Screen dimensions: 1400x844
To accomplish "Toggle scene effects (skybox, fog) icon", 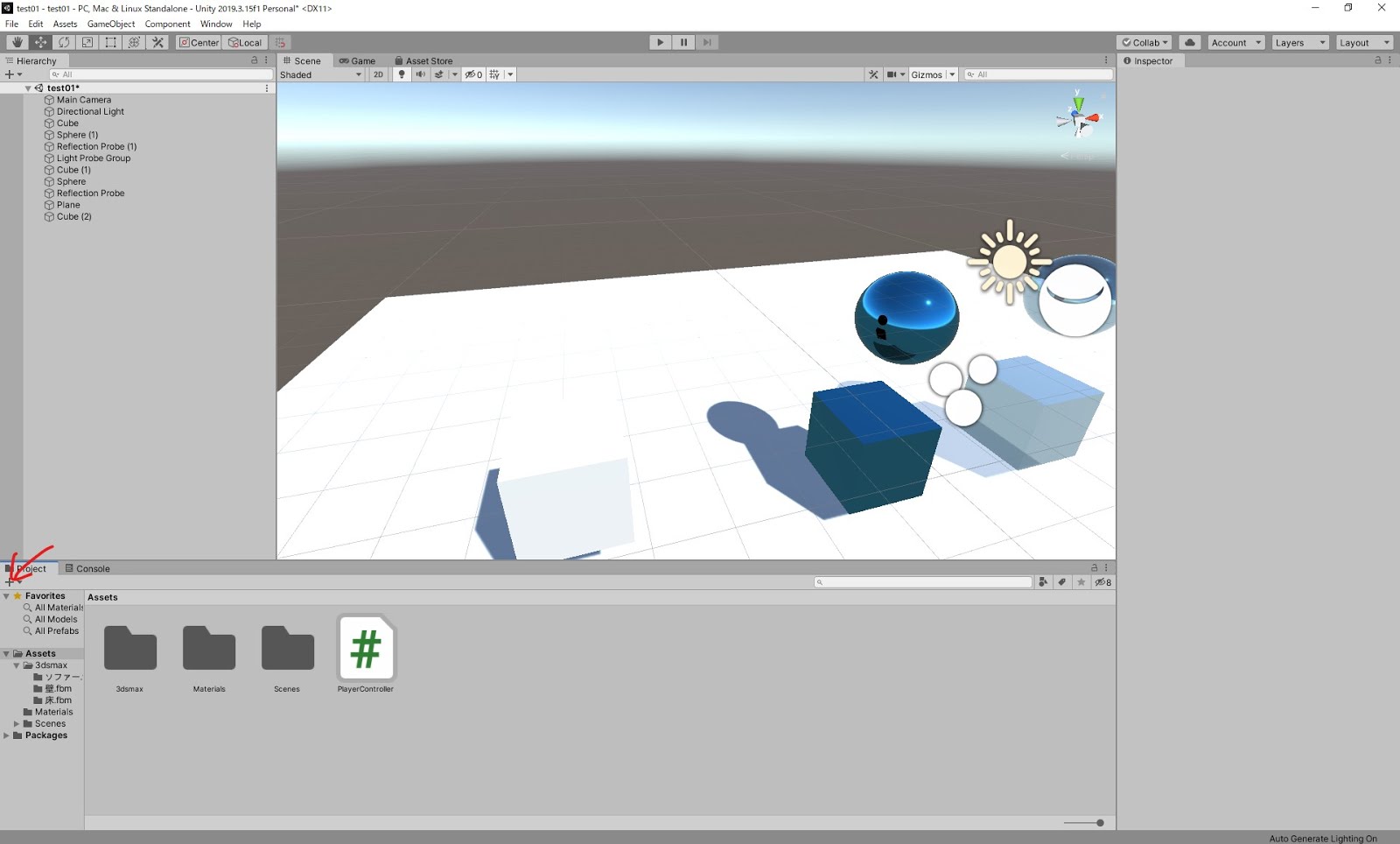I will 439,74.
